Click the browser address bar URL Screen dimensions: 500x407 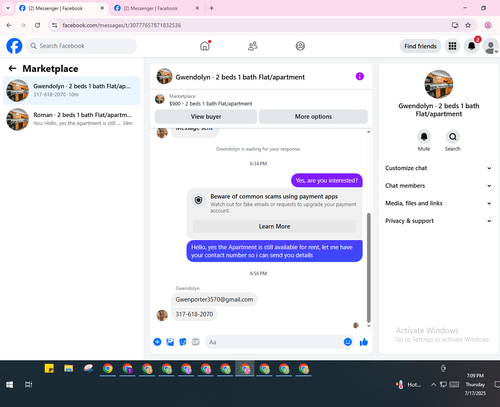pos(122,25)
